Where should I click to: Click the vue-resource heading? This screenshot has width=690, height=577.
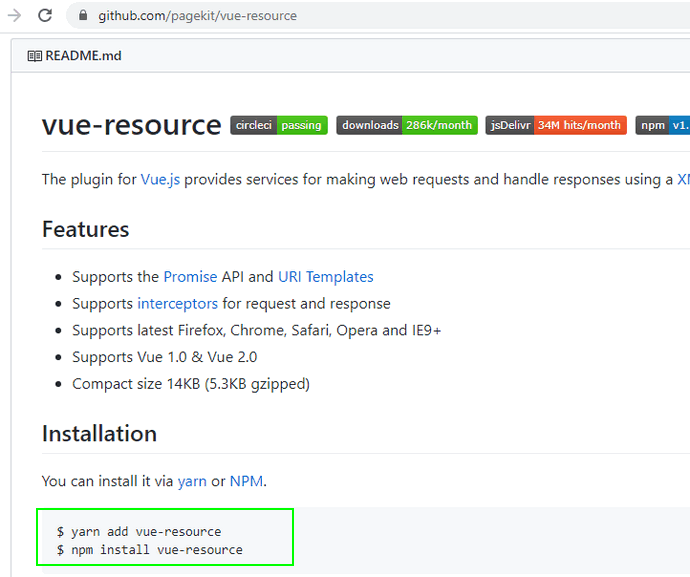(132, 125)
